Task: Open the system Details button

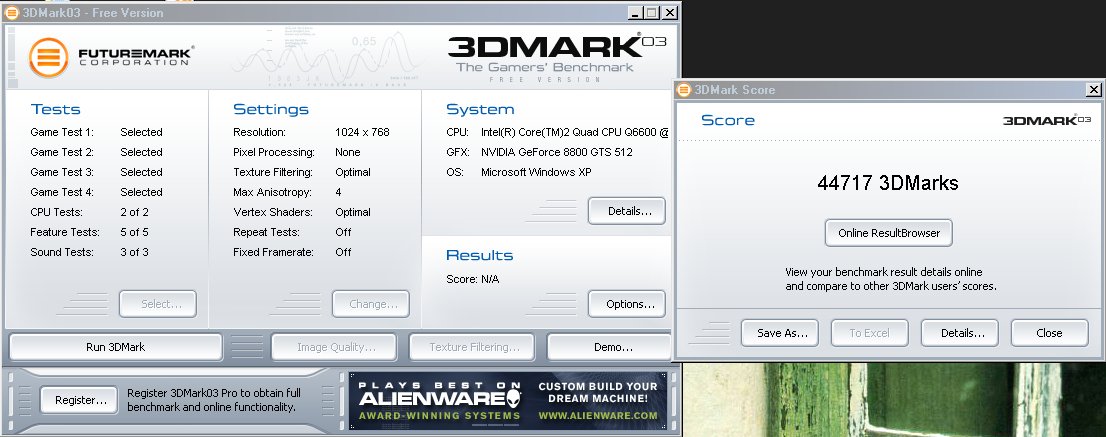Action: coord(626,211)
